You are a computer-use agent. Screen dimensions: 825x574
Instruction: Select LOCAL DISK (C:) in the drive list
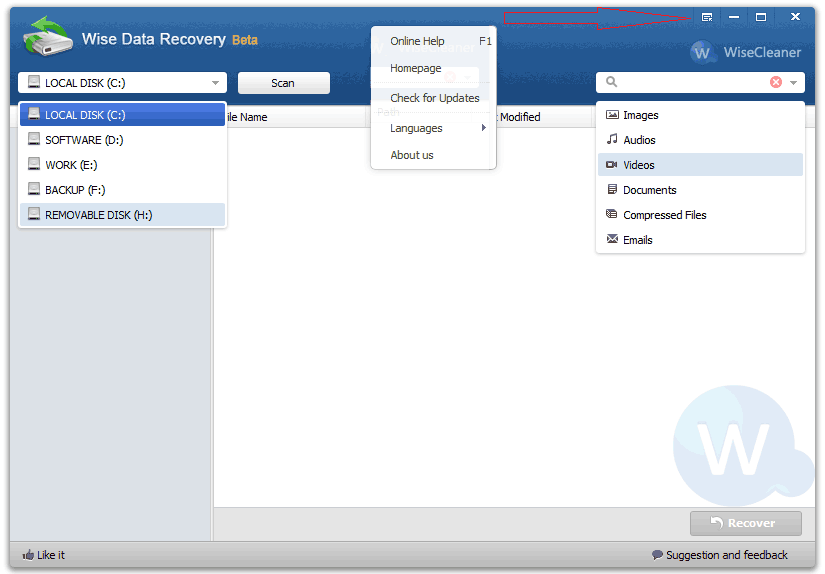click(x=123, y=115)
